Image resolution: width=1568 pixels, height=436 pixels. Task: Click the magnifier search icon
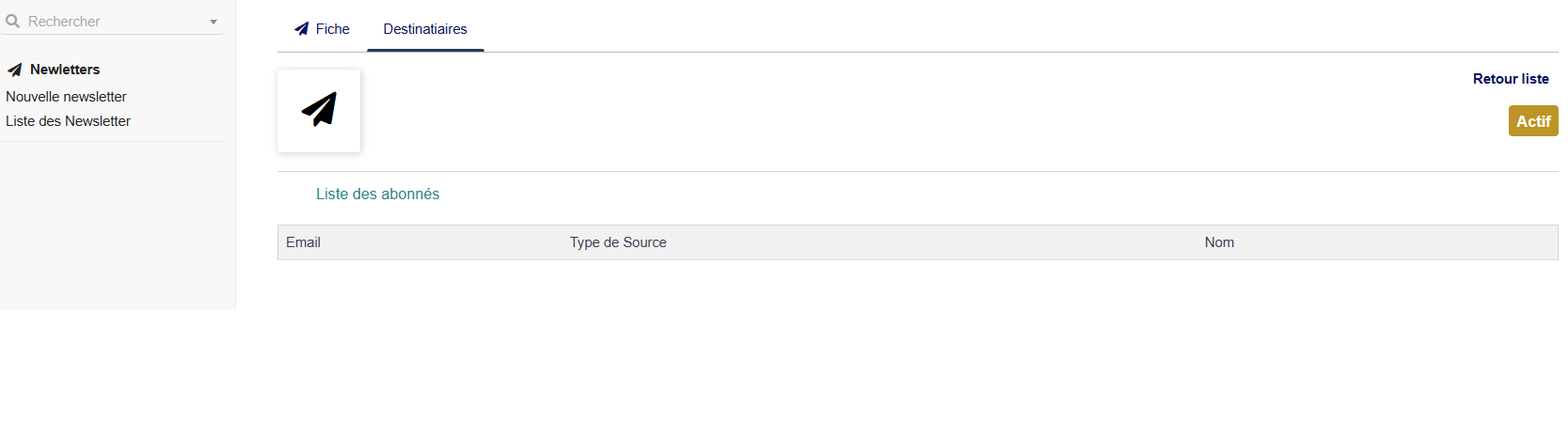pos(13,21)
